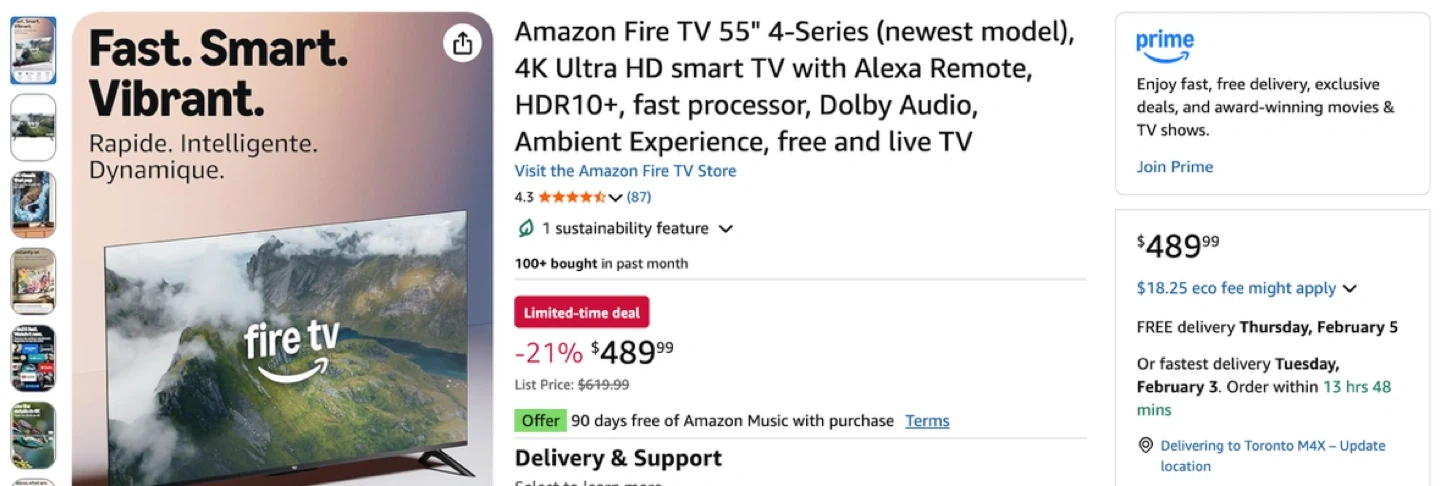Expand the sustainability feature dropdown
The height and width of the screenshot is (486, 1440).
726,228
